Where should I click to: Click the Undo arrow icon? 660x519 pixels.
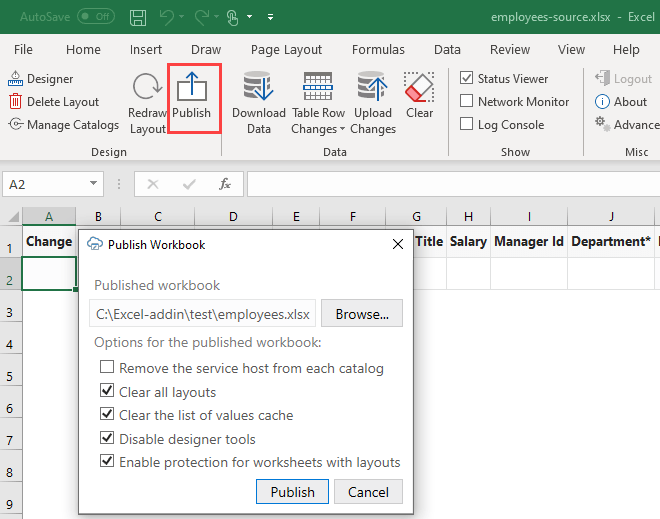(x=167, y=17)
